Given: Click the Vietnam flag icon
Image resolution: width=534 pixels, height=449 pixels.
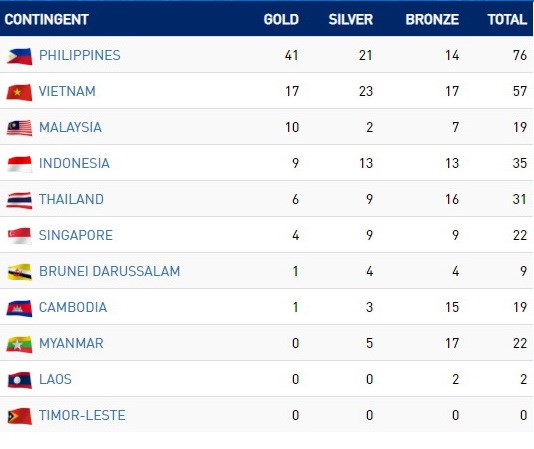Looking at the screenshot, I should [19, 92].
